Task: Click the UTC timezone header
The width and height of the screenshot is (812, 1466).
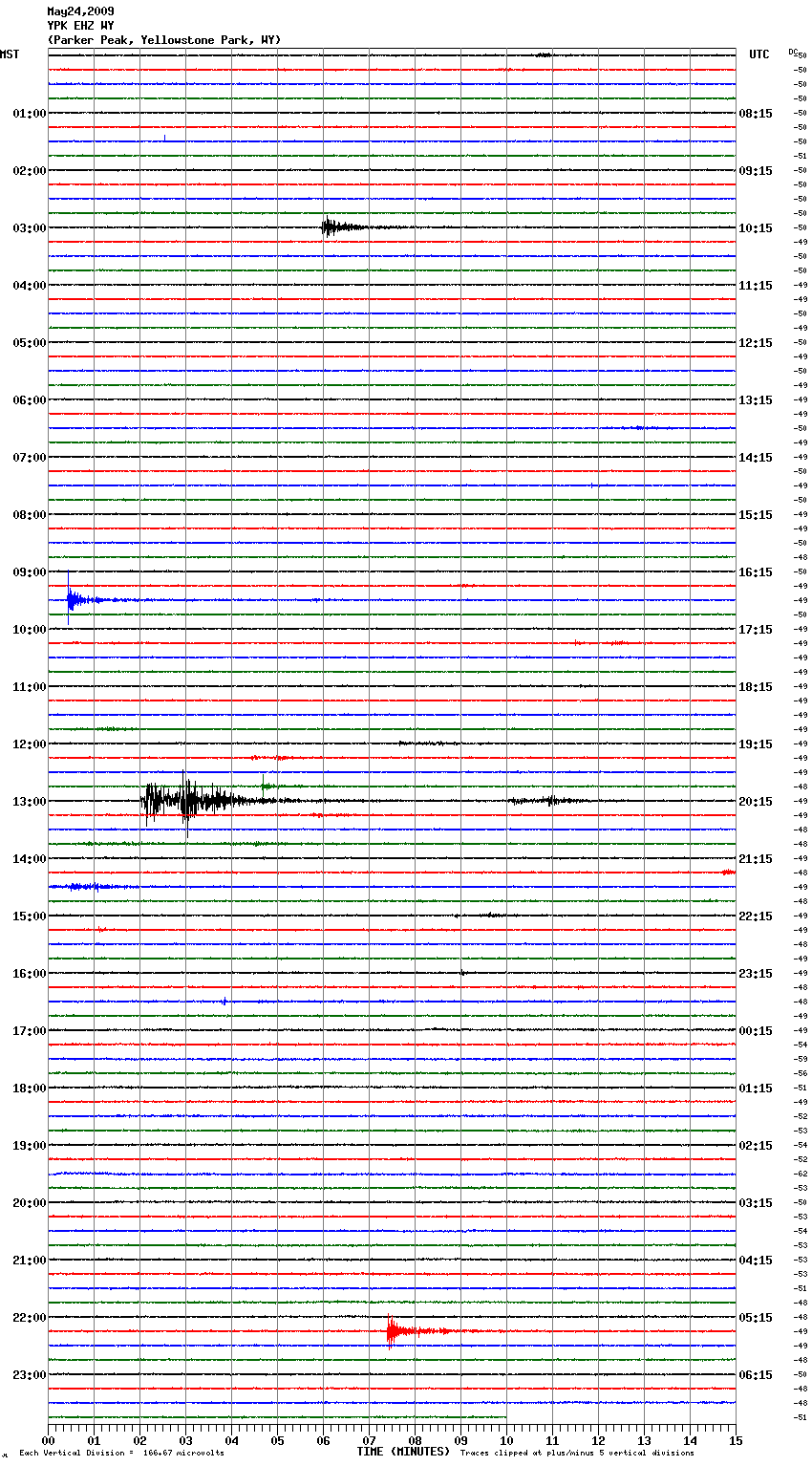Action: 759,54
